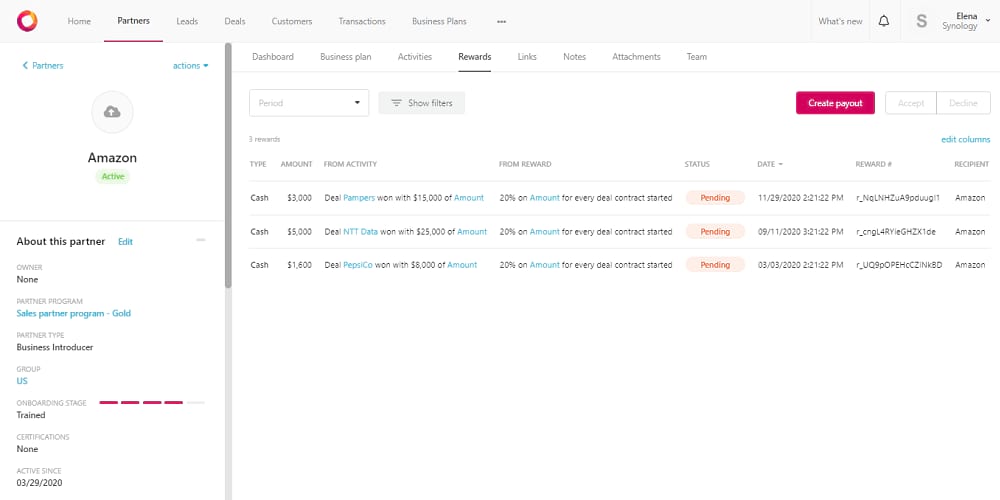Switch to the Attachments tab
This screenshot has height=500, width=1000.
(636, 57)
